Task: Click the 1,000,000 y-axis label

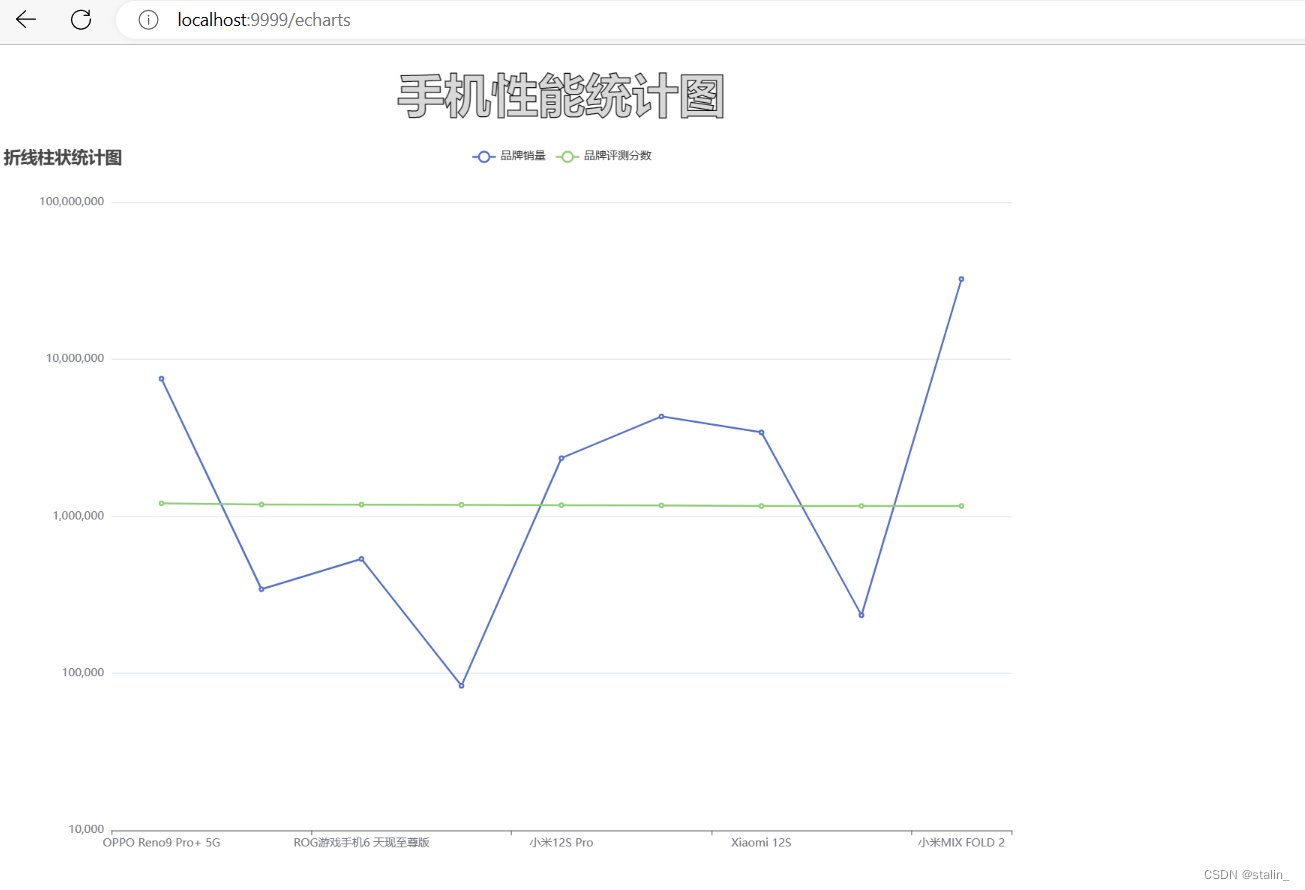Action: point(78,516)
